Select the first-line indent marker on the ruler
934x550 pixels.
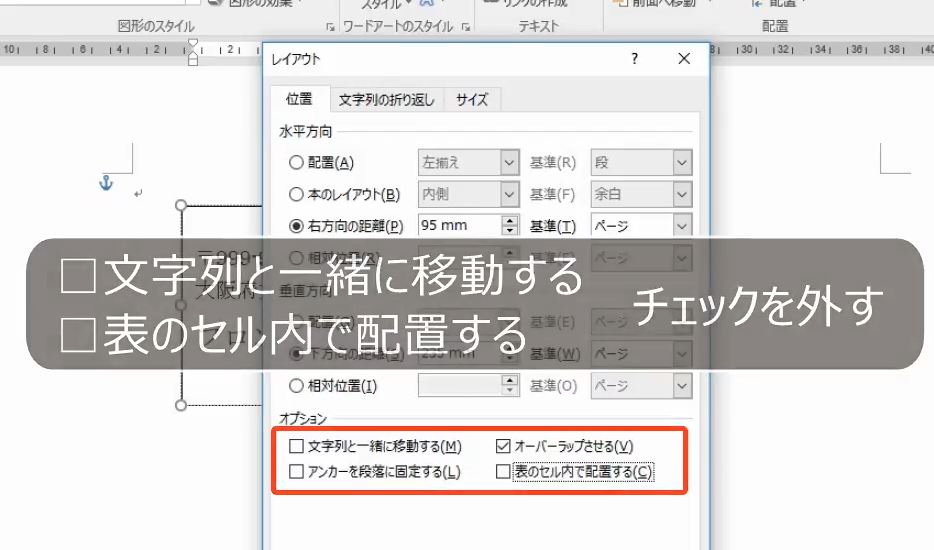pyautogui.click(x=192, y=44)
